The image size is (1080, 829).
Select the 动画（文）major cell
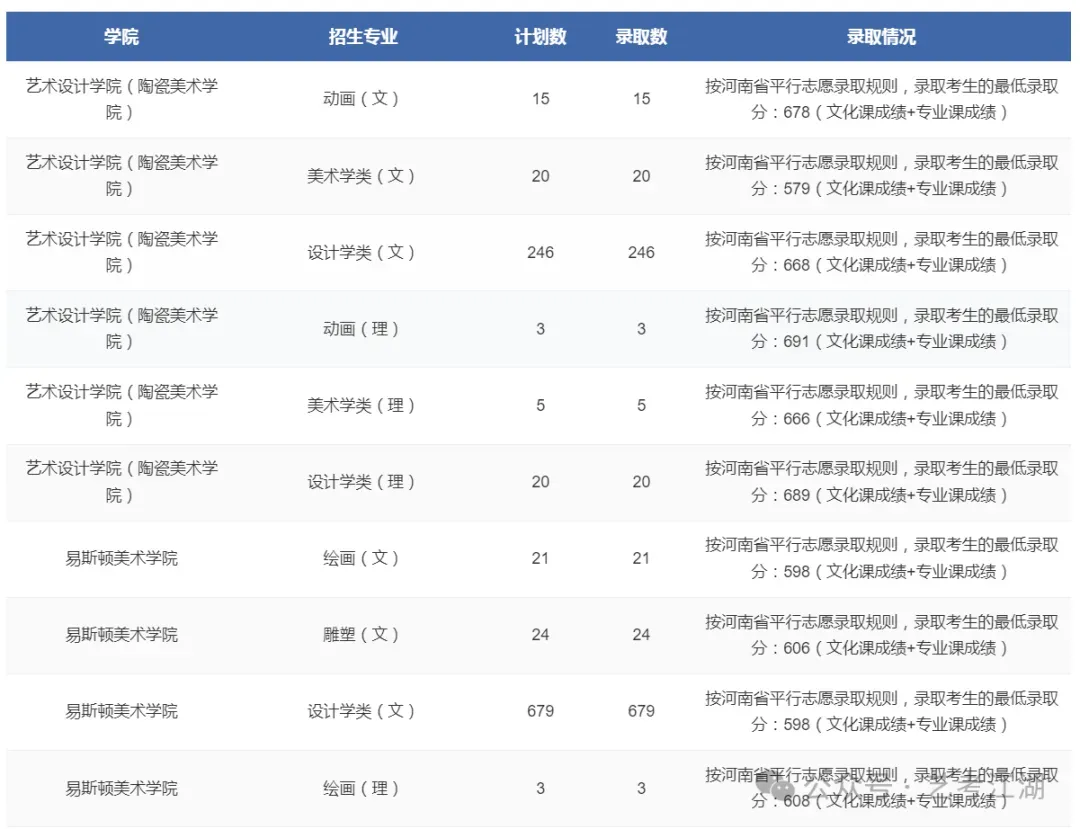click(361, 98)
